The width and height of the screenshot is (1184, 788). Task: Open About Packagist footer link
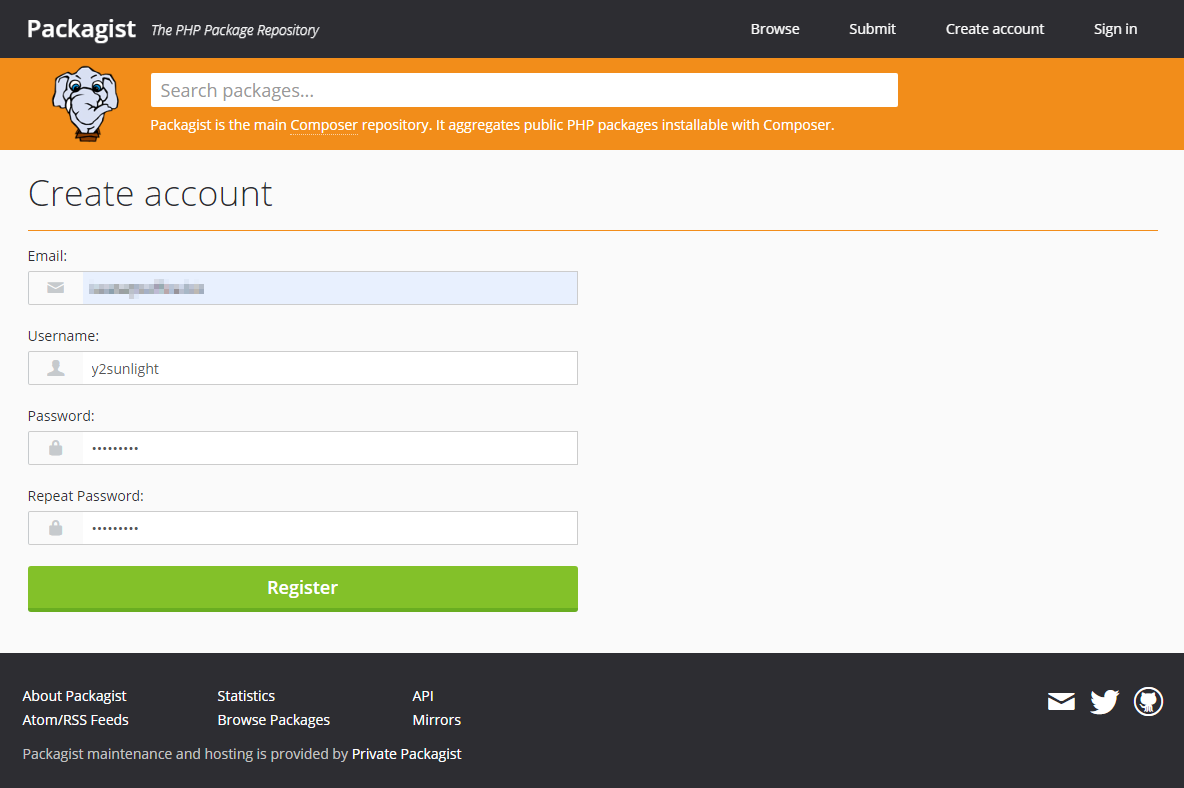click(74, 696)
